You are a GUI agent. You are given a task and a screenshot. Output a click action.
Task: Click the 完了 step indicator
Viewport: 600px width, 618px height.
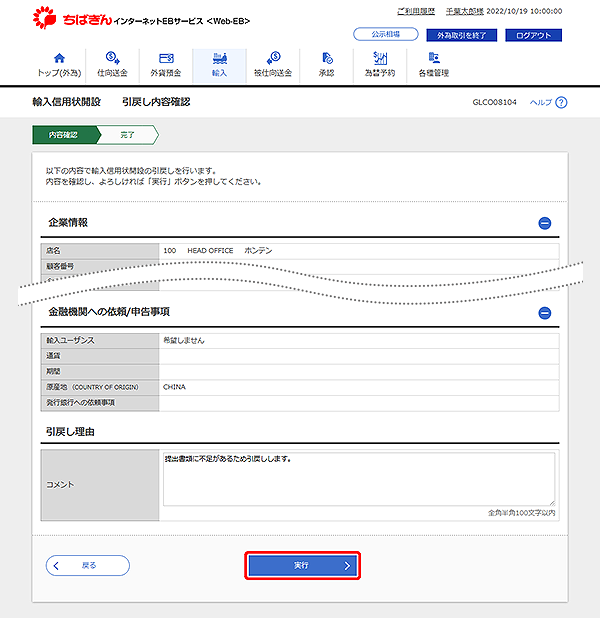coord(127,135)
